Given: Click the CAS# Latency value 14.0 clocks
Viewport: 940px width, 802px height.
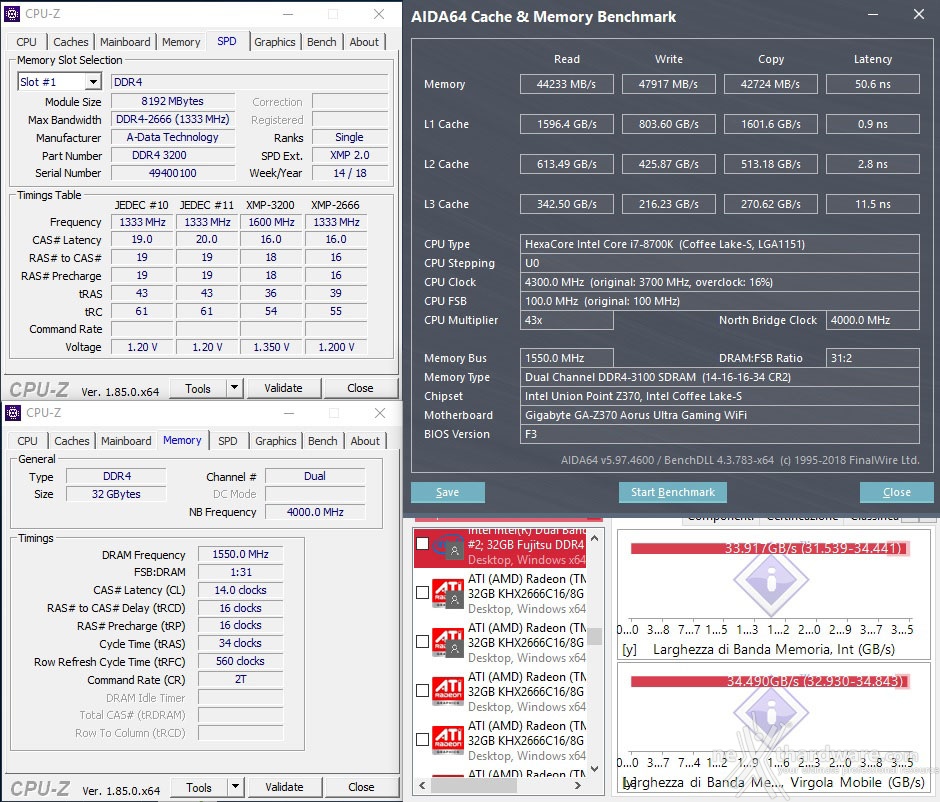Looking at the screenshot, I should click(240, 590).
